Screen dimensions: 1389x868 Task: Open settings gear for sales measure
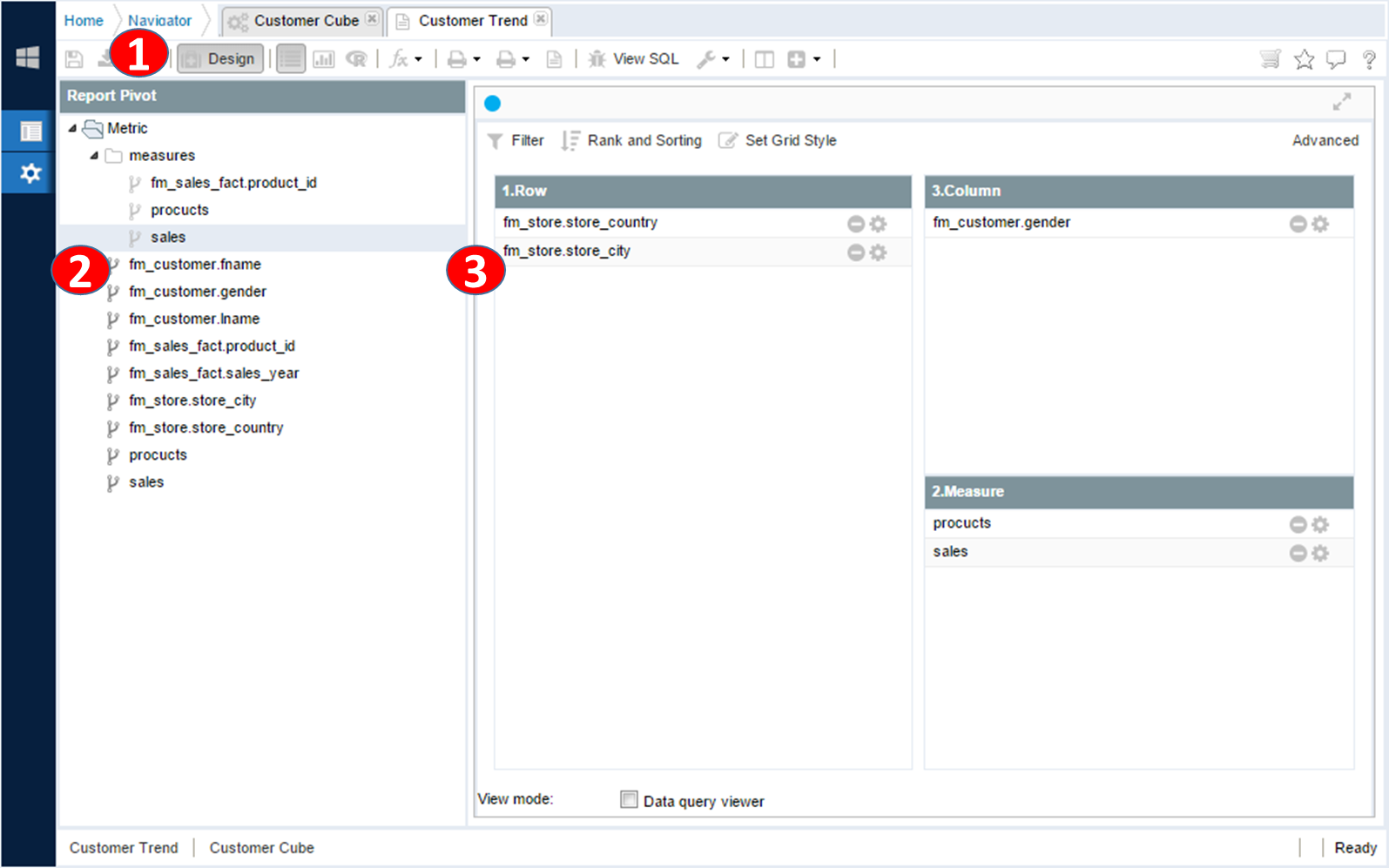[1320, 553]
